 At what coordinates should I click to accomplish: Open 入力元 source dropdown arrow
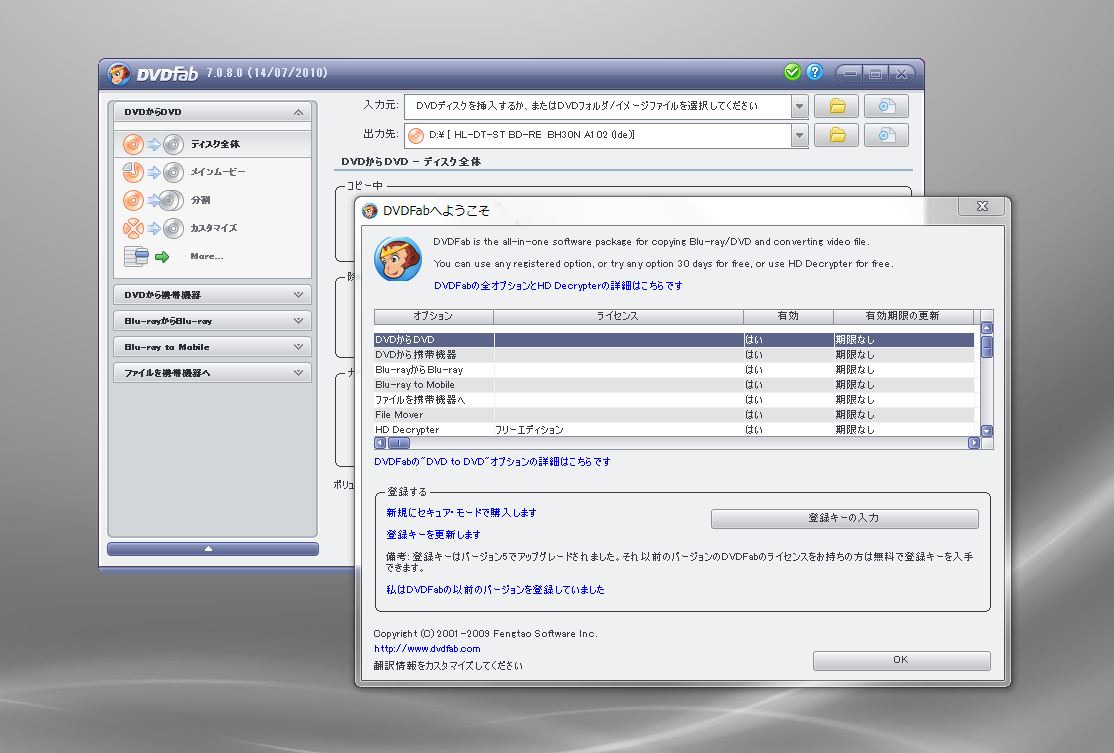[x=799, y=107]
